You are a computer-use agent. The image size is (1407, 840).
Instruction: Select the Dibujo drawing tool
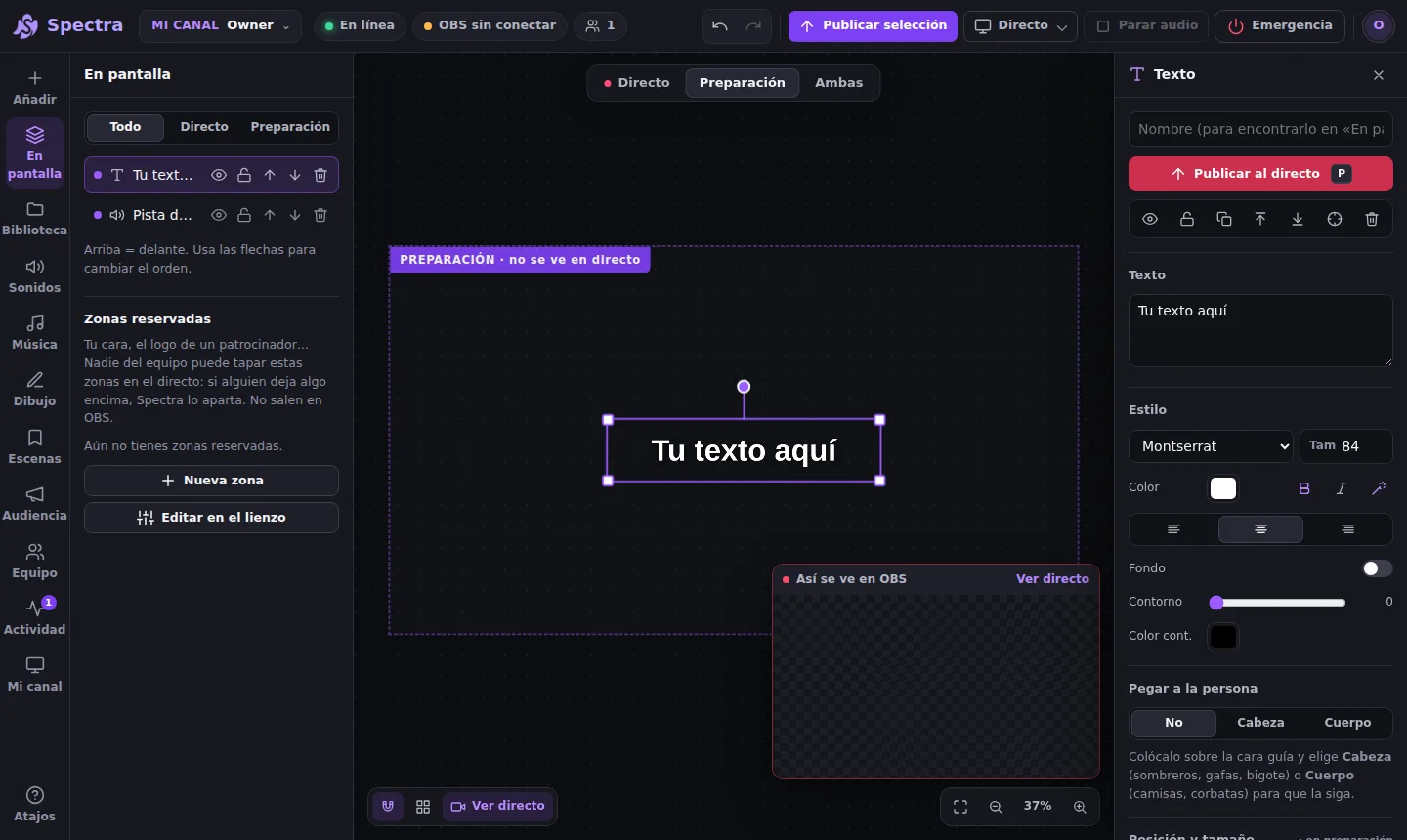click(x=34, y=390)
